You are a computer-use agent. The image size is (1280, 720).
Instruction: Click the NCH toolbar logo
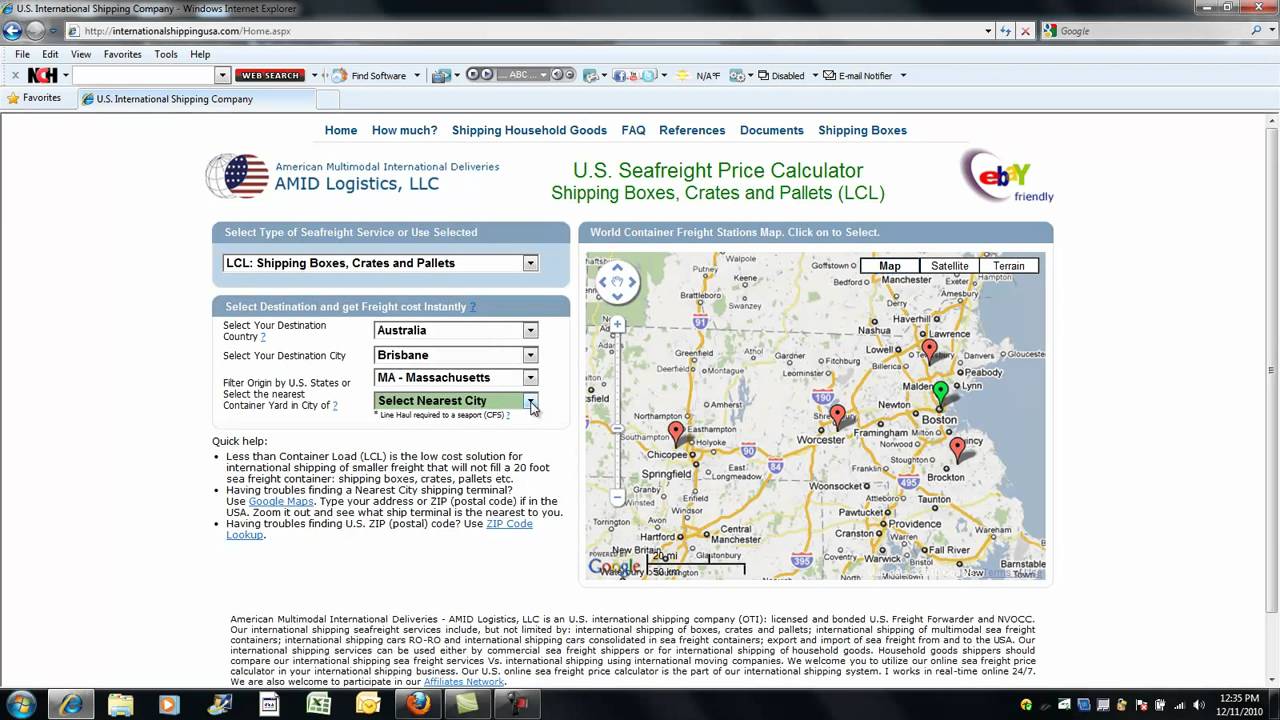pyautogui.click(x=43, y=75)
